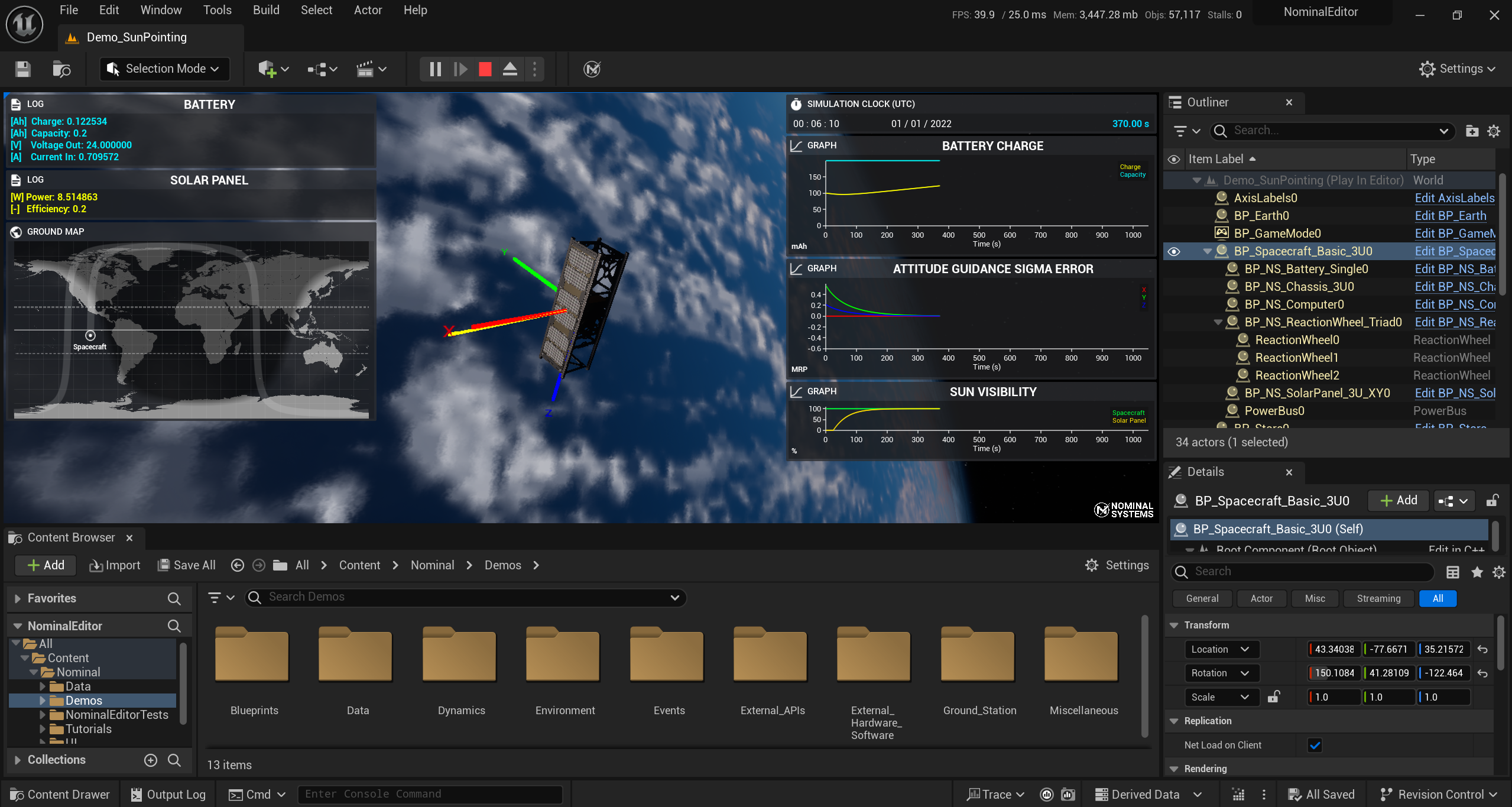Click Save All in Content Browser
The height and width of the screenshot is (807, 1512).
[187, 565]
